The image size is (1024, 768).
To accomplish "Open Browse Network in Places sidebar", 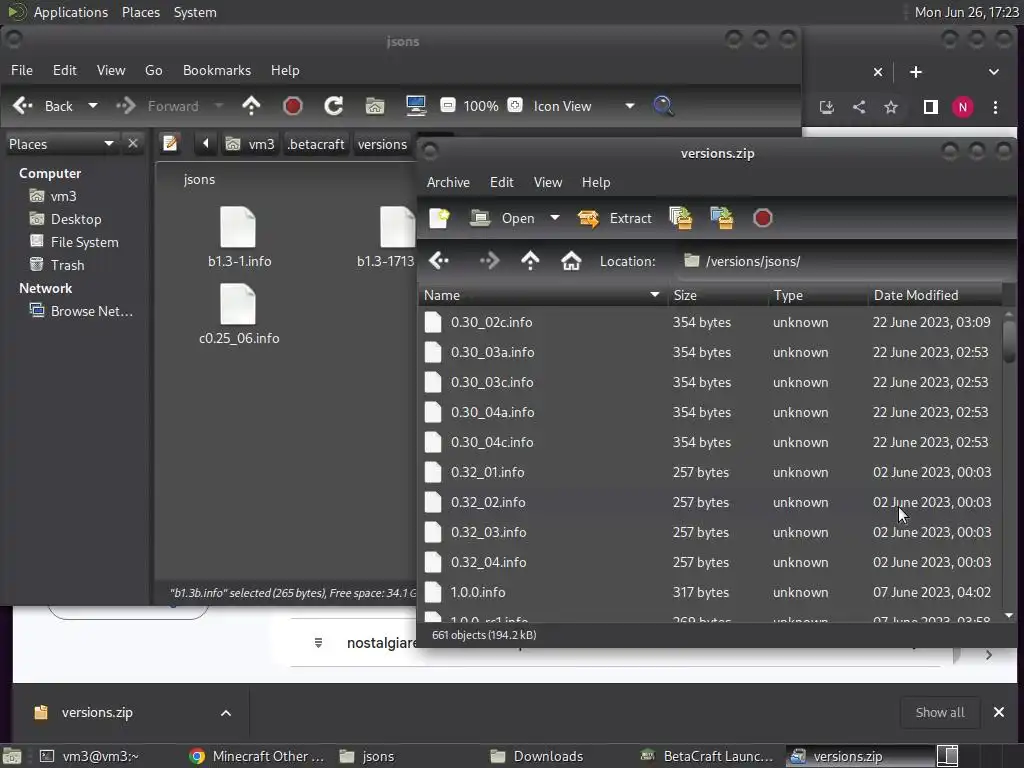I will pyautogui.click(x=81, y=311).
